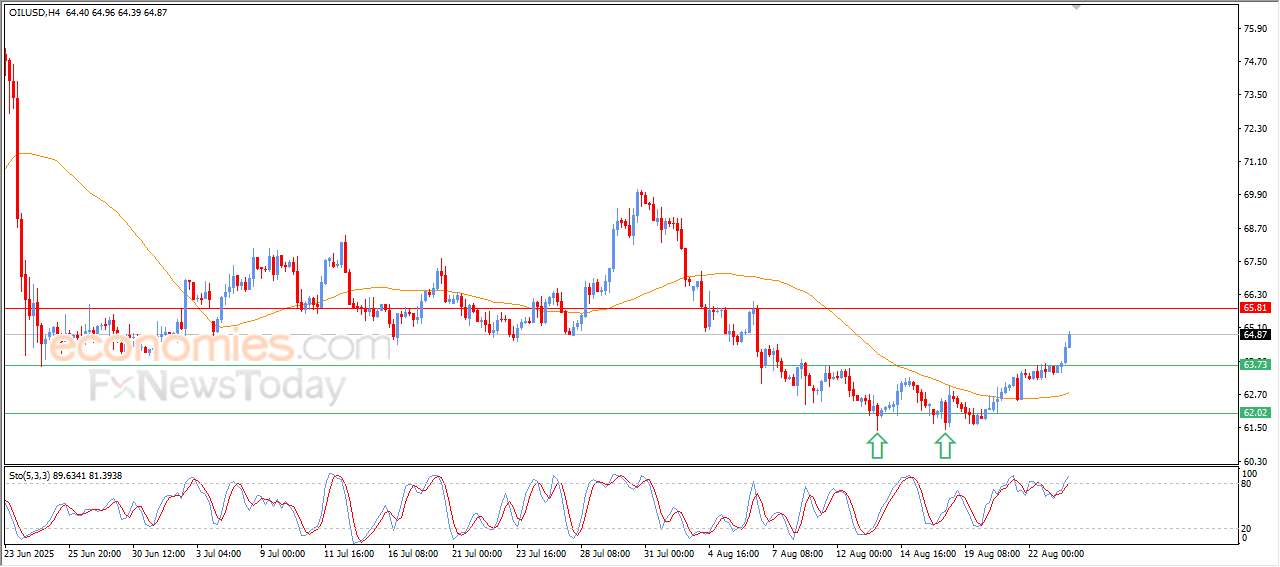1280x567 pixels.
Task: Click the 68.70 price axis label
Action: click(x=1256, y=228)
